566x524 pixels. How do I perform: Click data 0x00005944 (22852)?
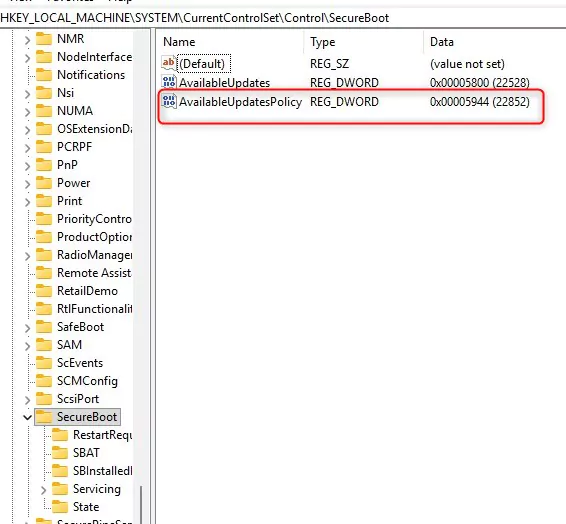[x=480, y=102]
